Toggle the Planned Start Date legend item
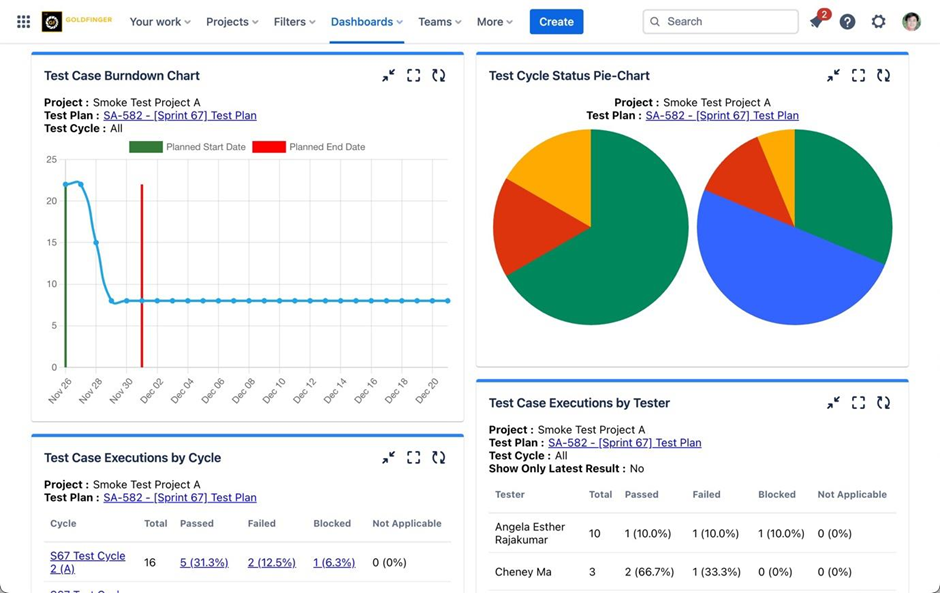 pyautogui.click(x=188, y=147)
